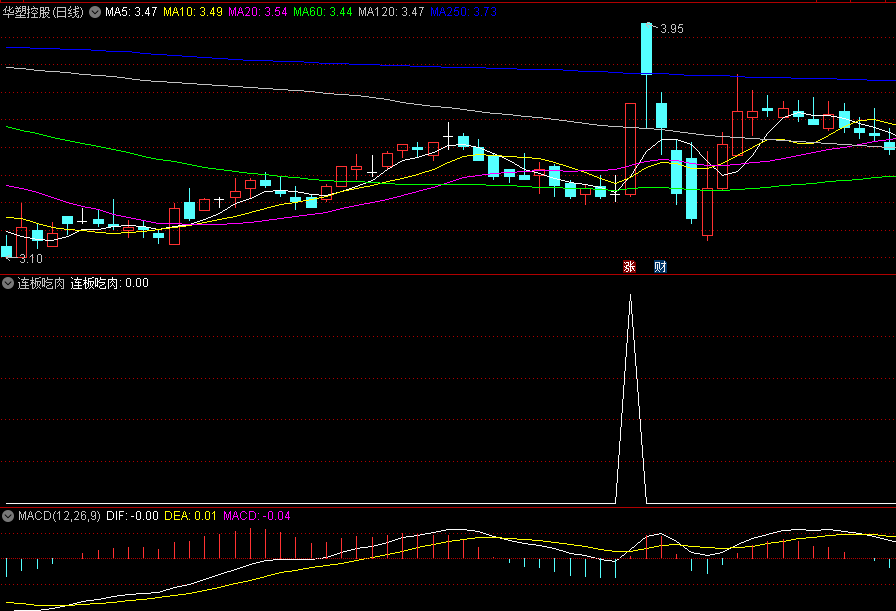Click the 3.10 low price annotation
The width and height of the screenshot is (896, 611).
pyautogui.click(x=31, y=259)
